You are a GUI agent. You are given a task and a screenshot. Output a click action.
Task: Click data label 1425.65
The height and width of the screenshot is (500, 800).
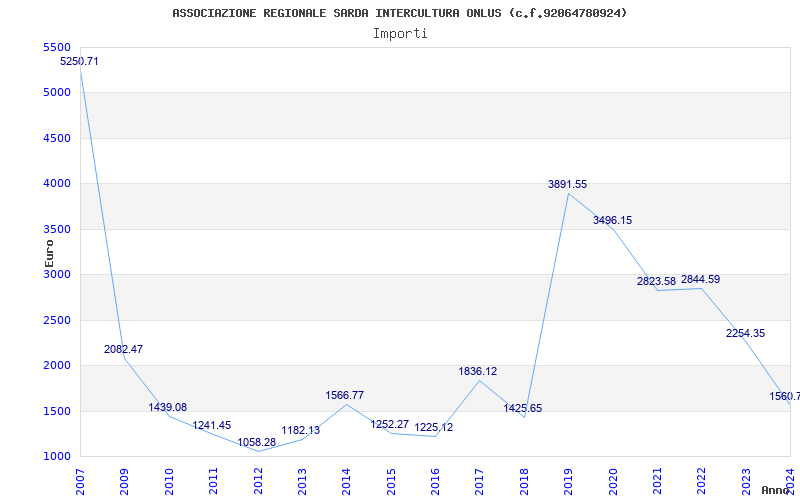[522, 409]
